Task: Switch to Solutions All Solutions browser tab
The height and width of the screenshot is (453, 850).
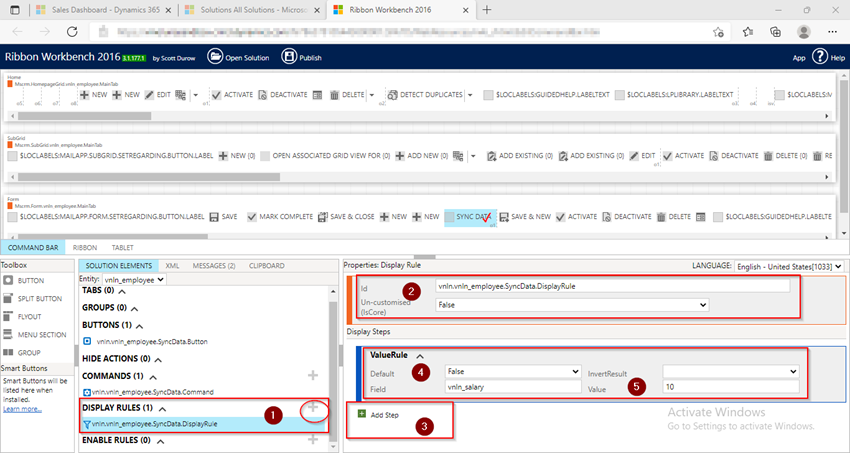Action: tap(253, 10)
